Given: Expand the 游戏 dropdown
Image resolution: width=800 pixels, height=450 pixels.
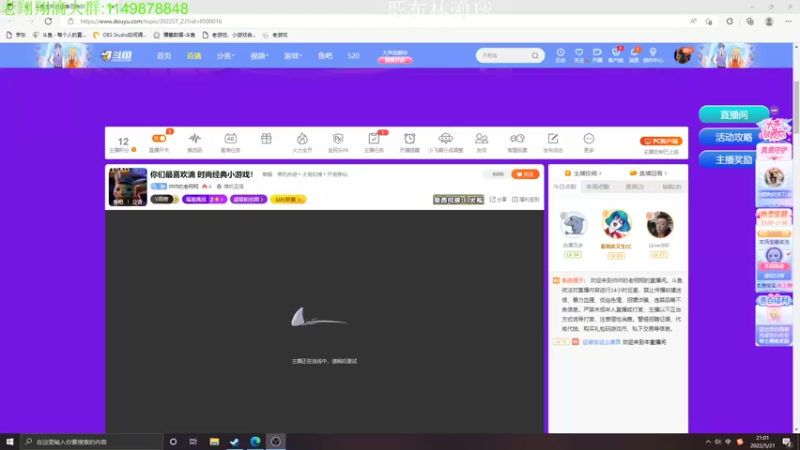Looking at the screenshot, I should coord(293,56).
